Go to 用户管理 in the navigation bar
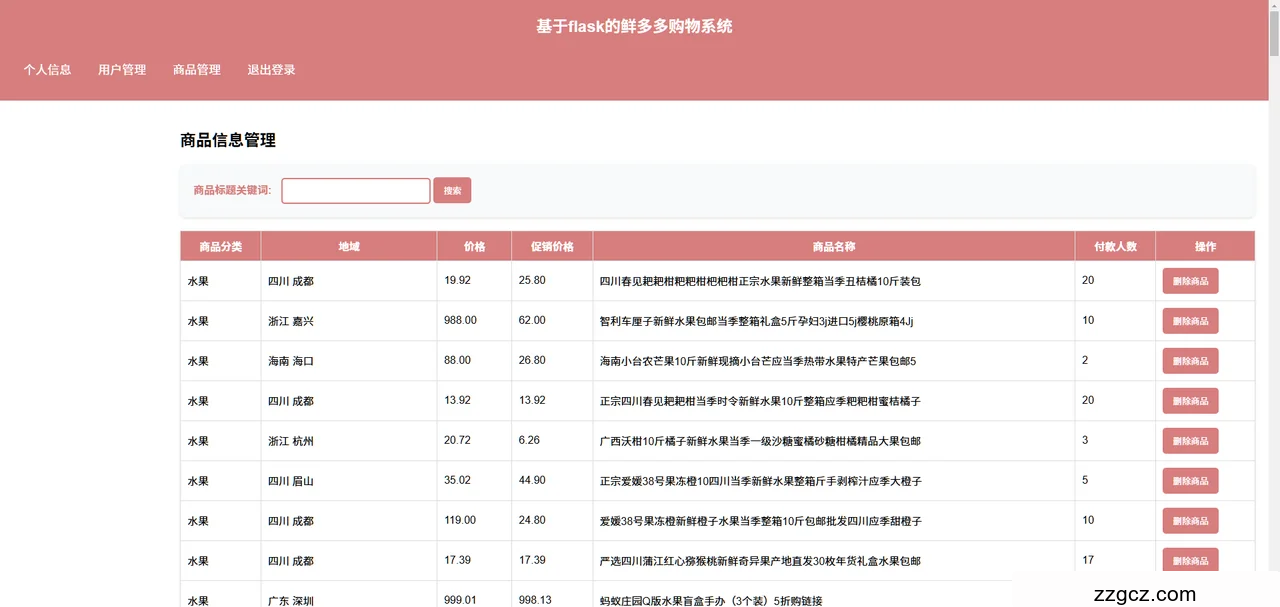 [122, 70]
